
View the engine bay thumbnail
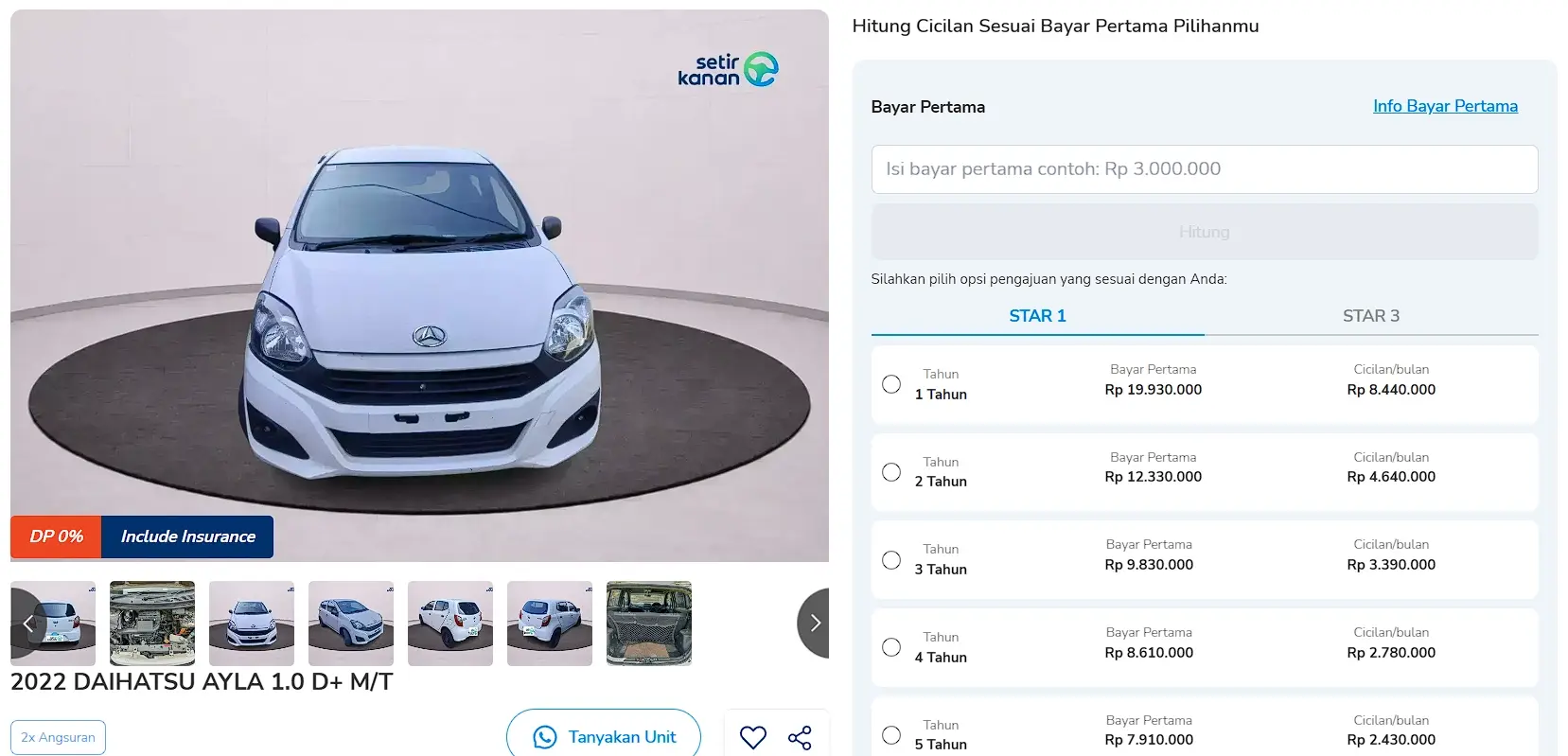tap(152, 624)
